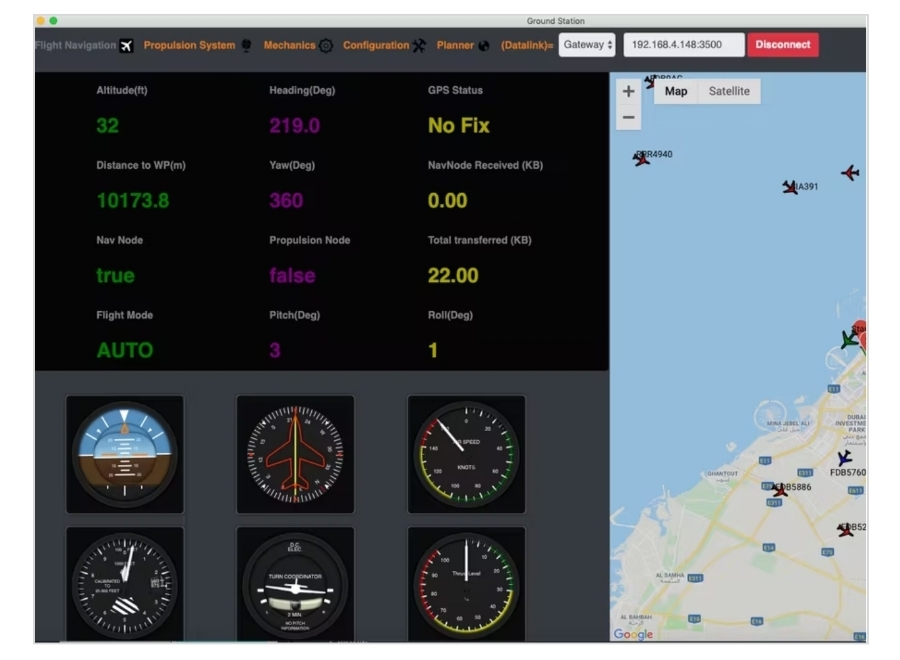The width and height of the screenshot is (900, 660).
Task: Click the wrench tools icon beside Configuration
Action: tap(420, 45)
